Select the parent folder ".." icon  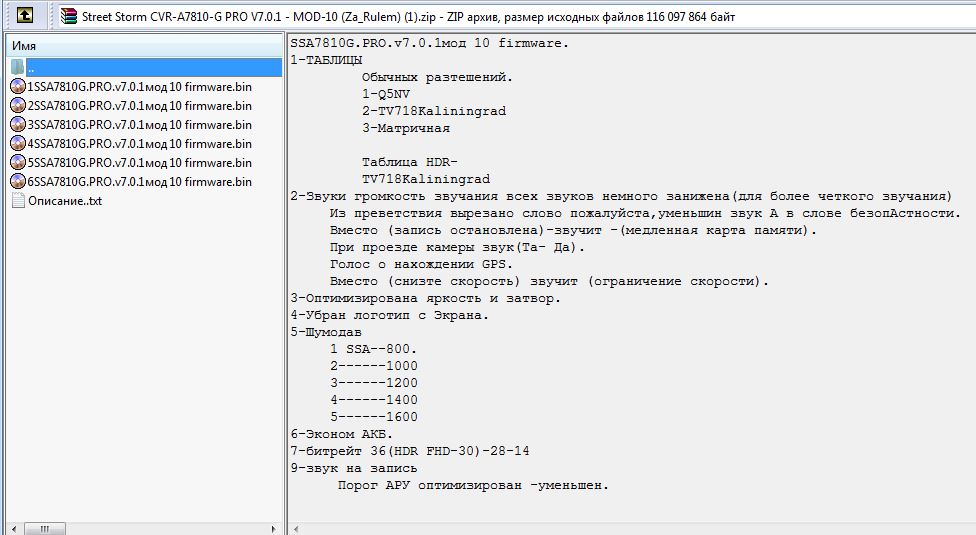point(18,67)
